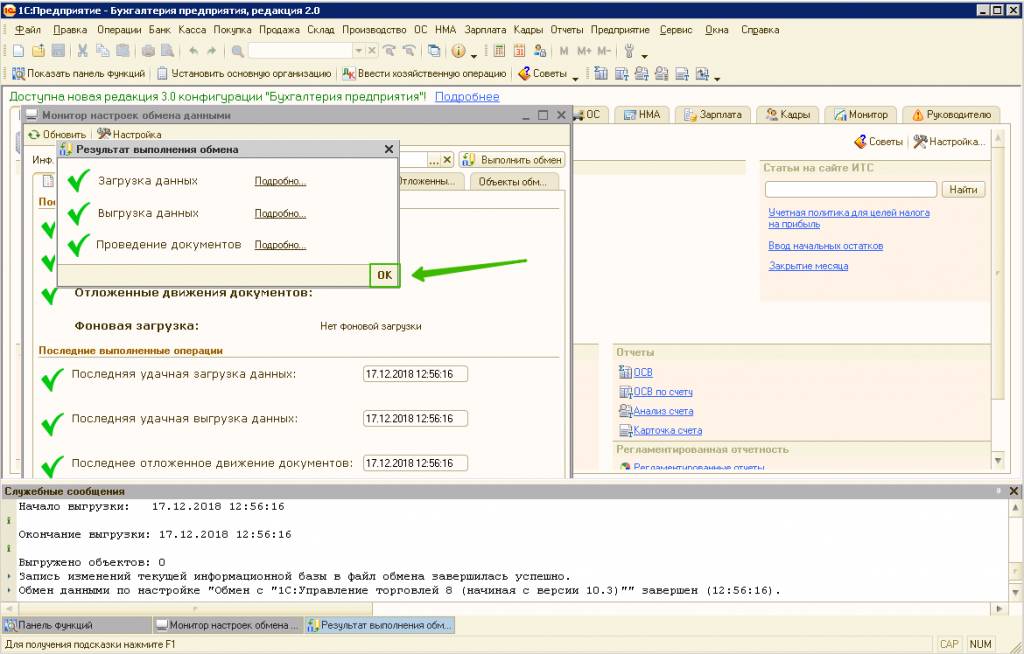Click Выполнить обмен button

coord(512,159)
